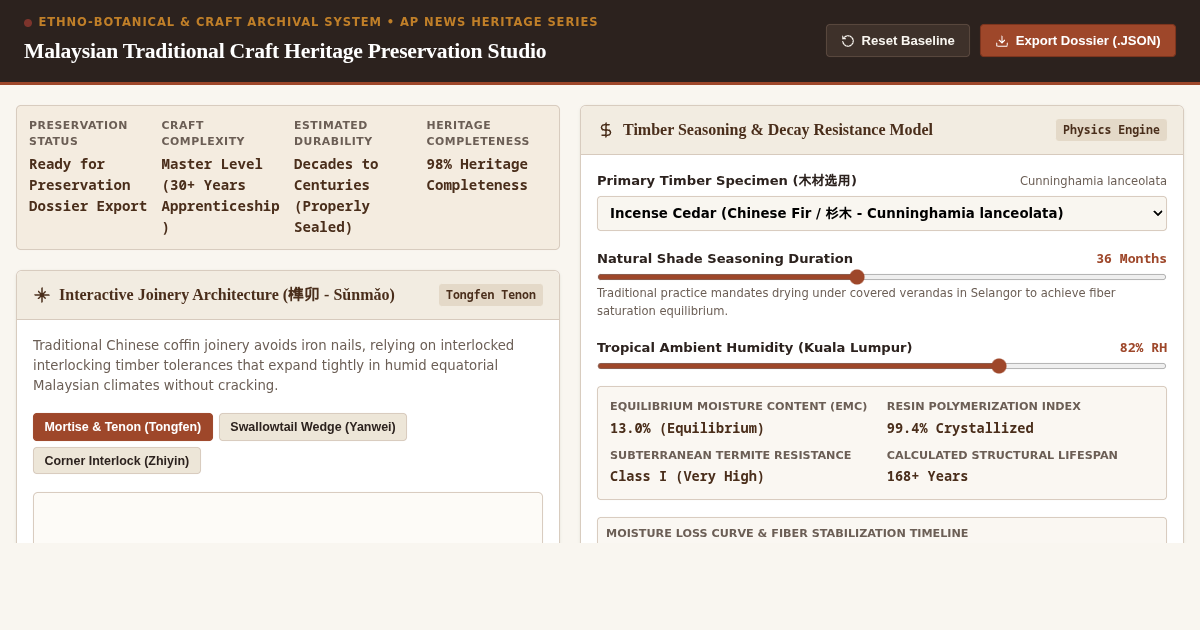Click the Tongfen Tenon badge

491,295
